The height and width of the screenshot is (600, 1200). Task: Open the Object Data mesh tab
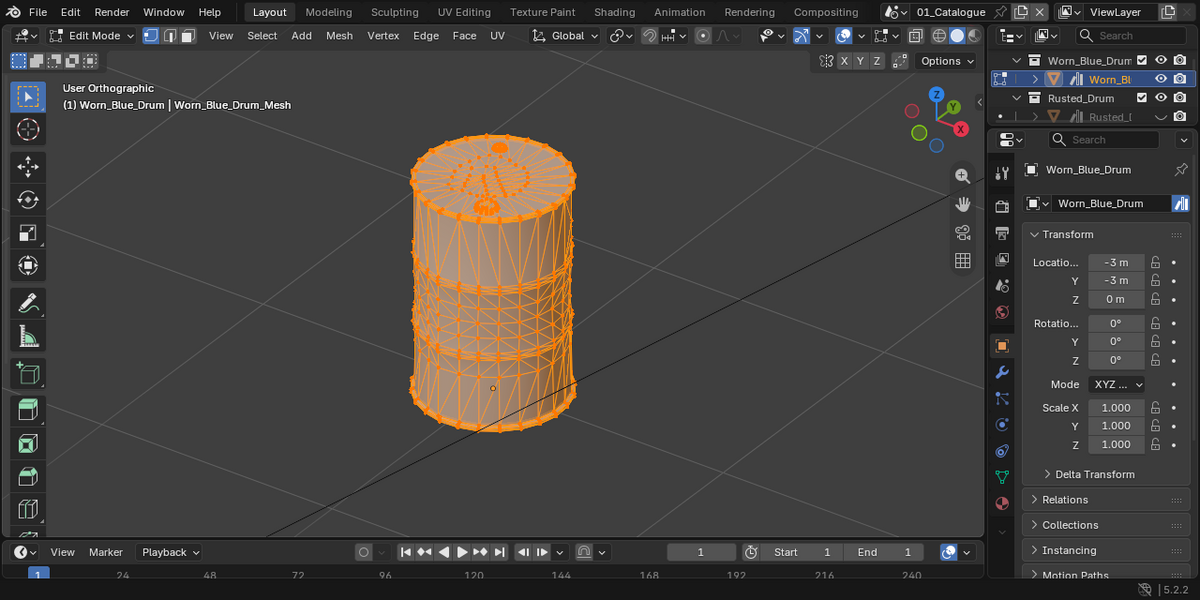tap(1002, 476)
